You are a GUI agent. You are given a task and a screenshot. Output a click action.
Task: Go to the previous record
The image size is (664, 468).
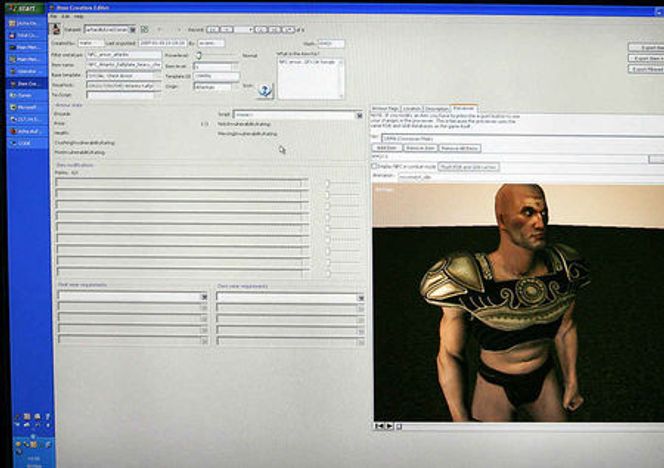(x=227, y=30)
